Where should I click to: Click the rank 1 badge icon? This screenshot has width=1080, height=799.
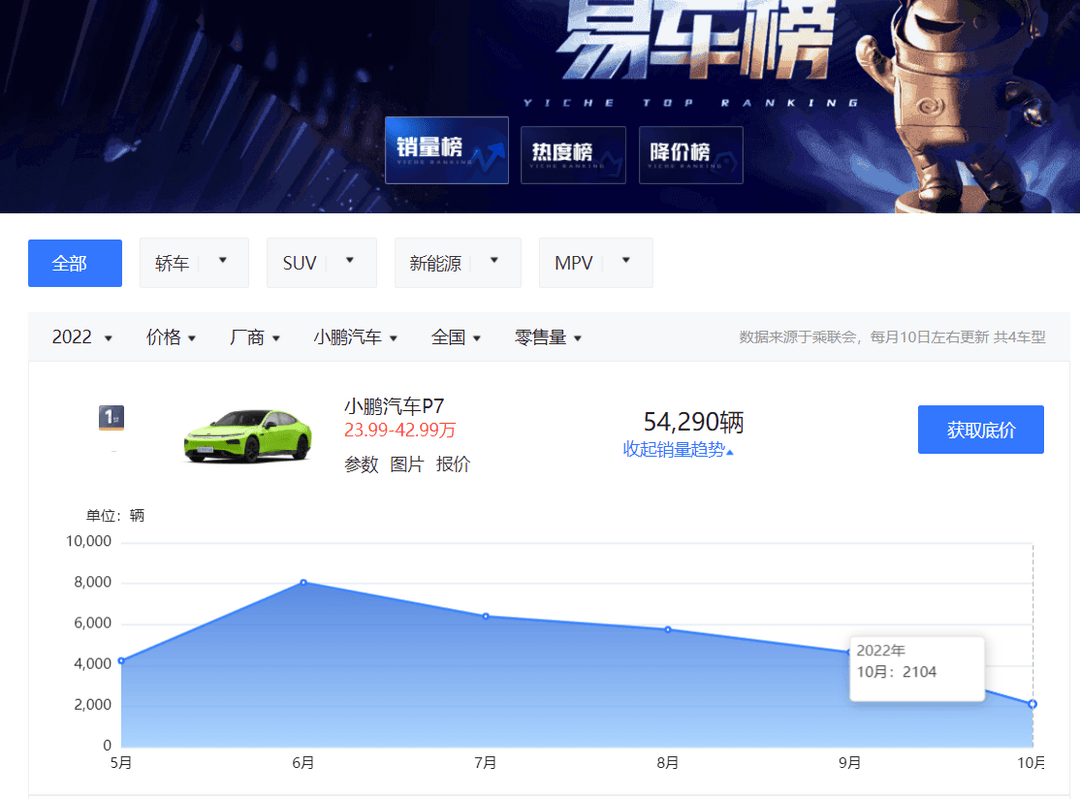tap(112, 417)
